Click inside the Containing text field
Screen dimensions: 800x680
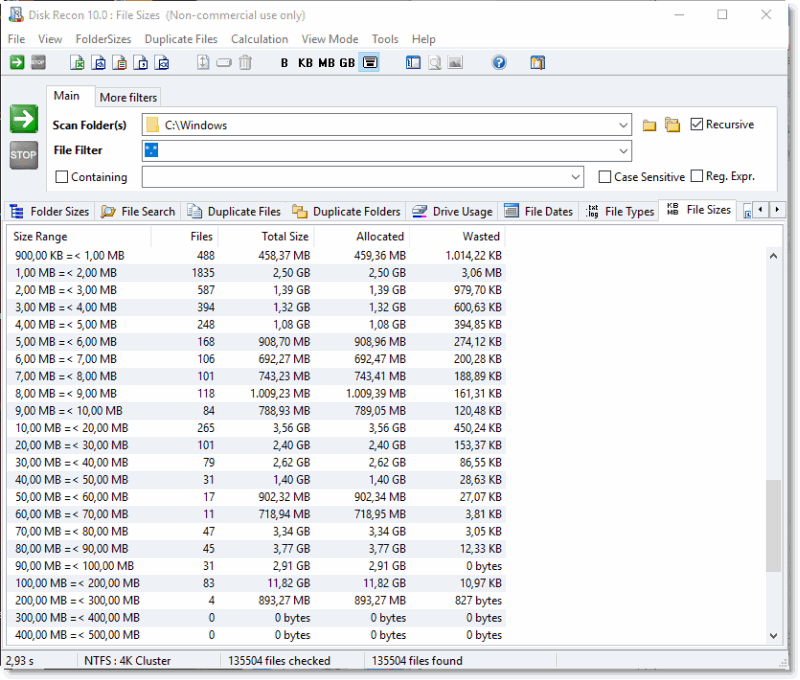pos(355,178)
